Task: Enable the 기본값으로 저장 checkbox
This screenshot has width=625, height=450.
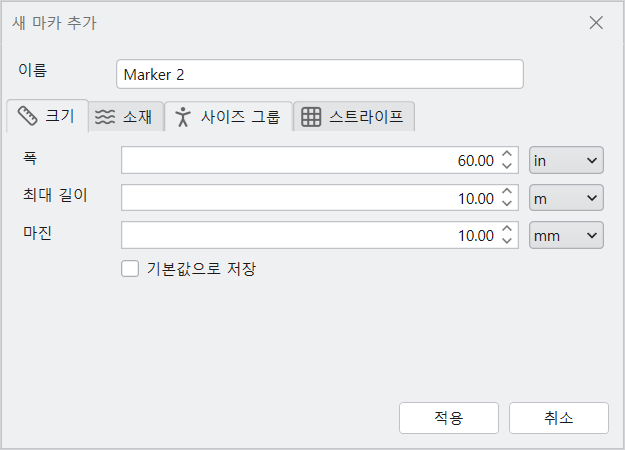Action: click(x=130, y=269)
